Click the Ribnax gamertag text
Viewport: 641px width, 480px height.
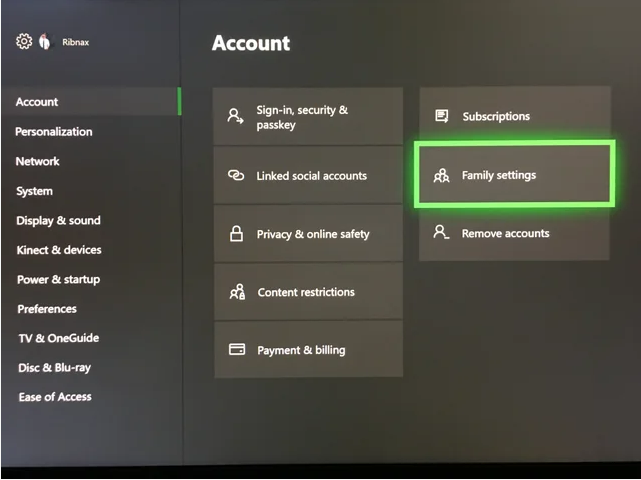pos(76,42)
